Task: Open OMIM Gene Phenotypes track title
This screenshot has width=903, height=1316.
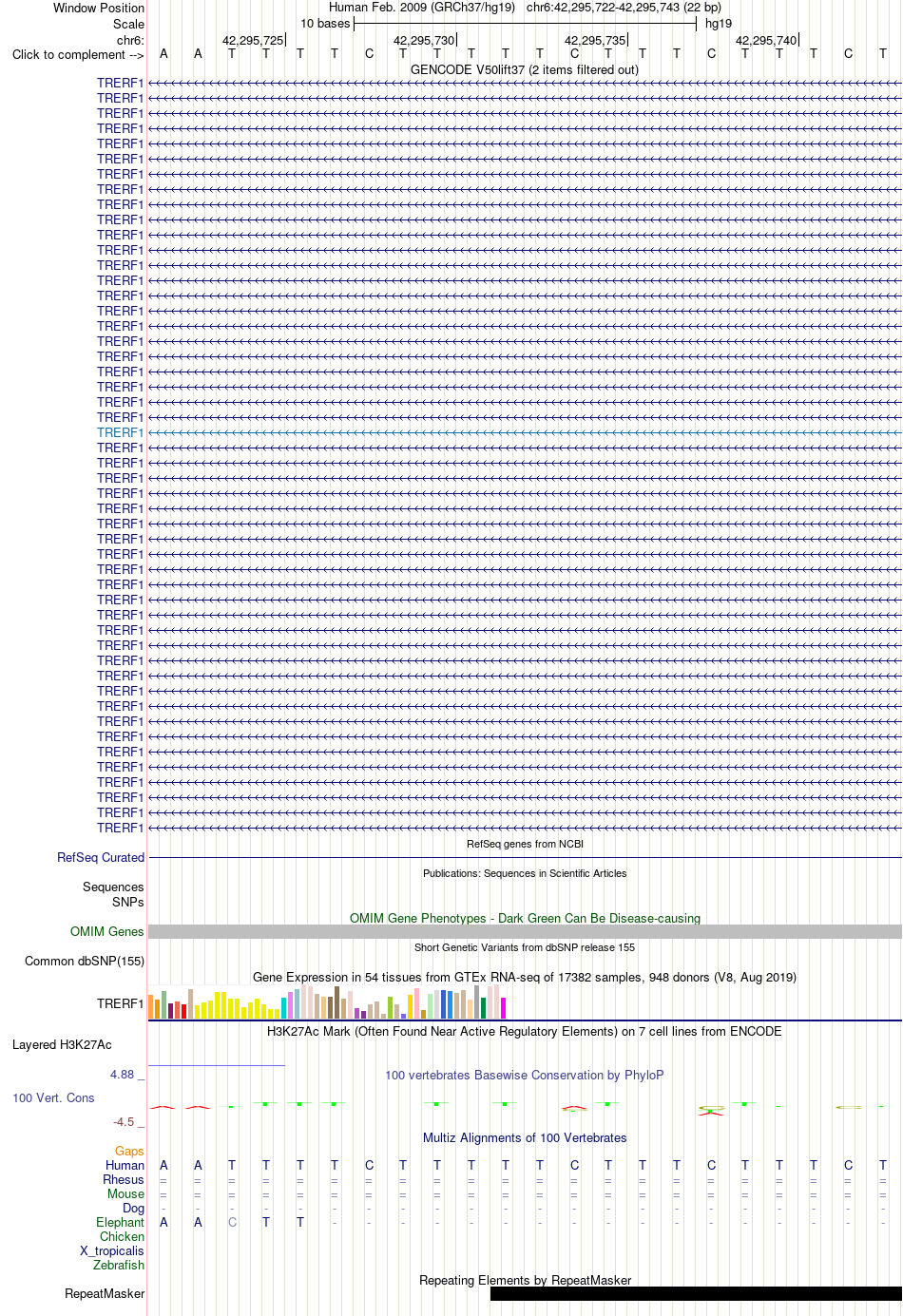Action: click(525, 918)
